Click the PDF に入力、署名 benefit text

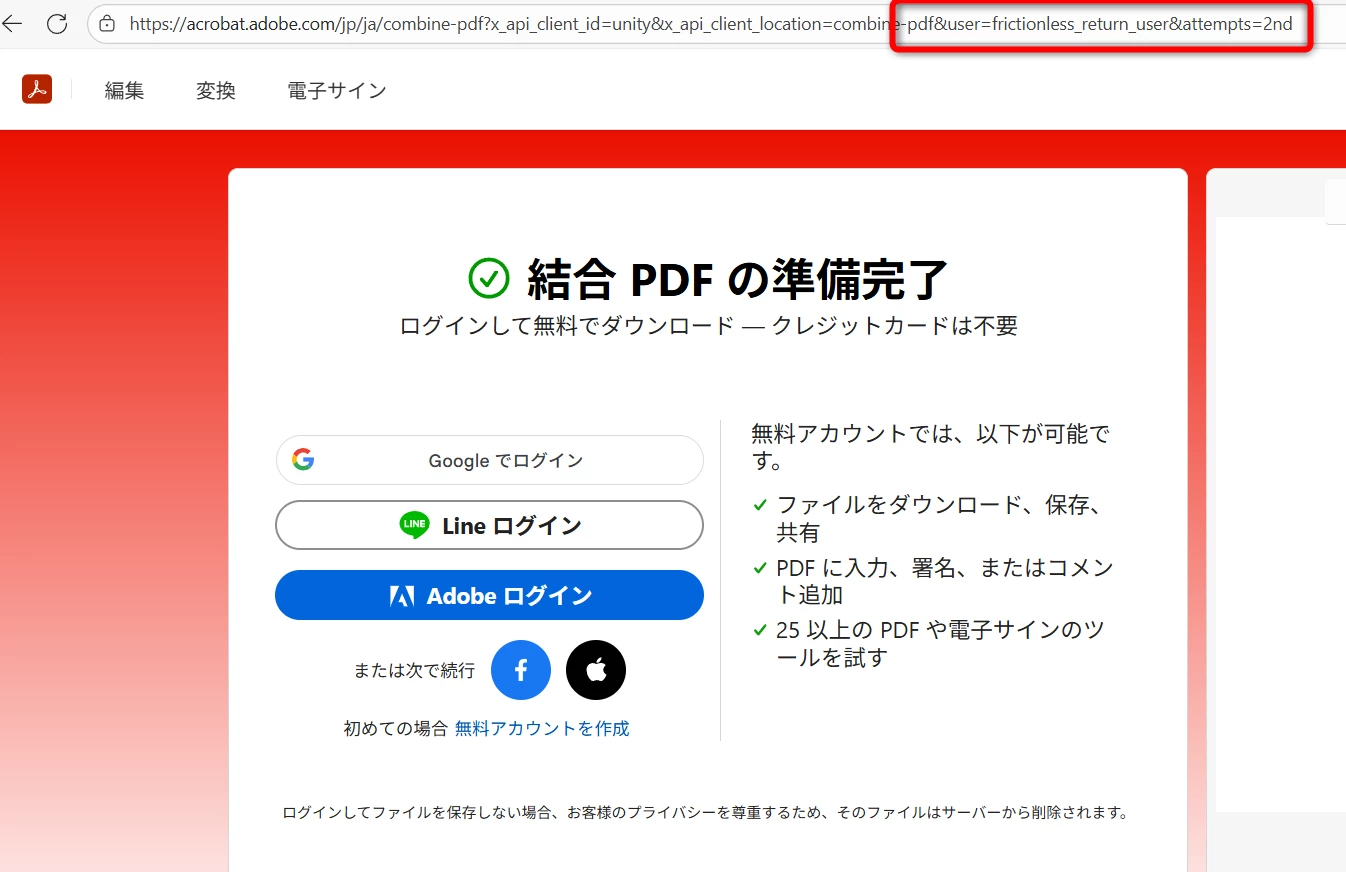click(945, 581)
